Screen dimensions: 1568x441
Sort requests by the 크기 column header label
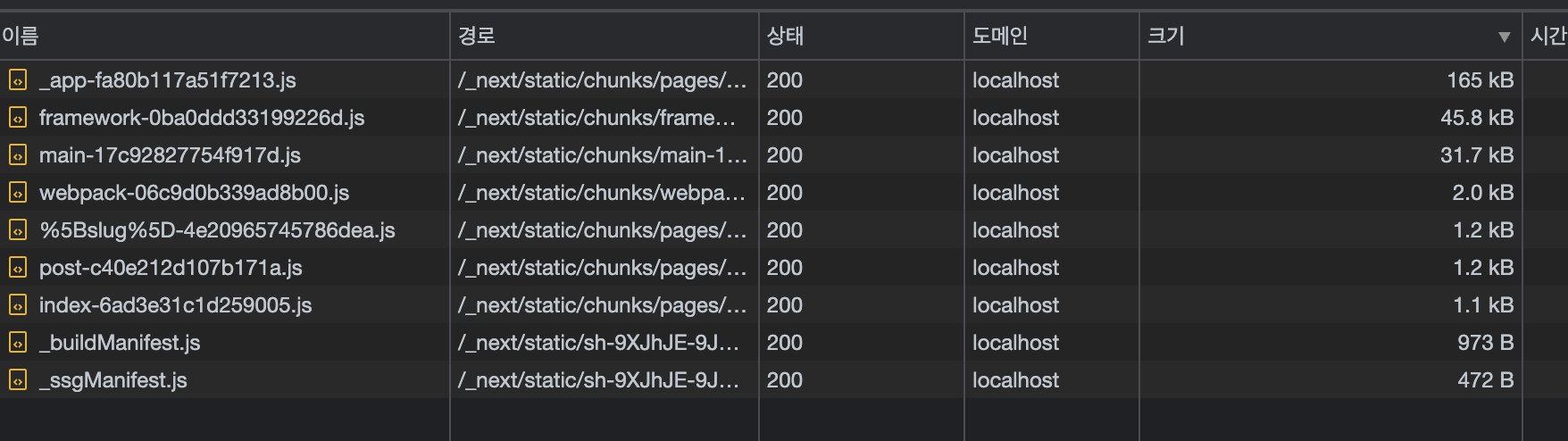point(1166,36)
